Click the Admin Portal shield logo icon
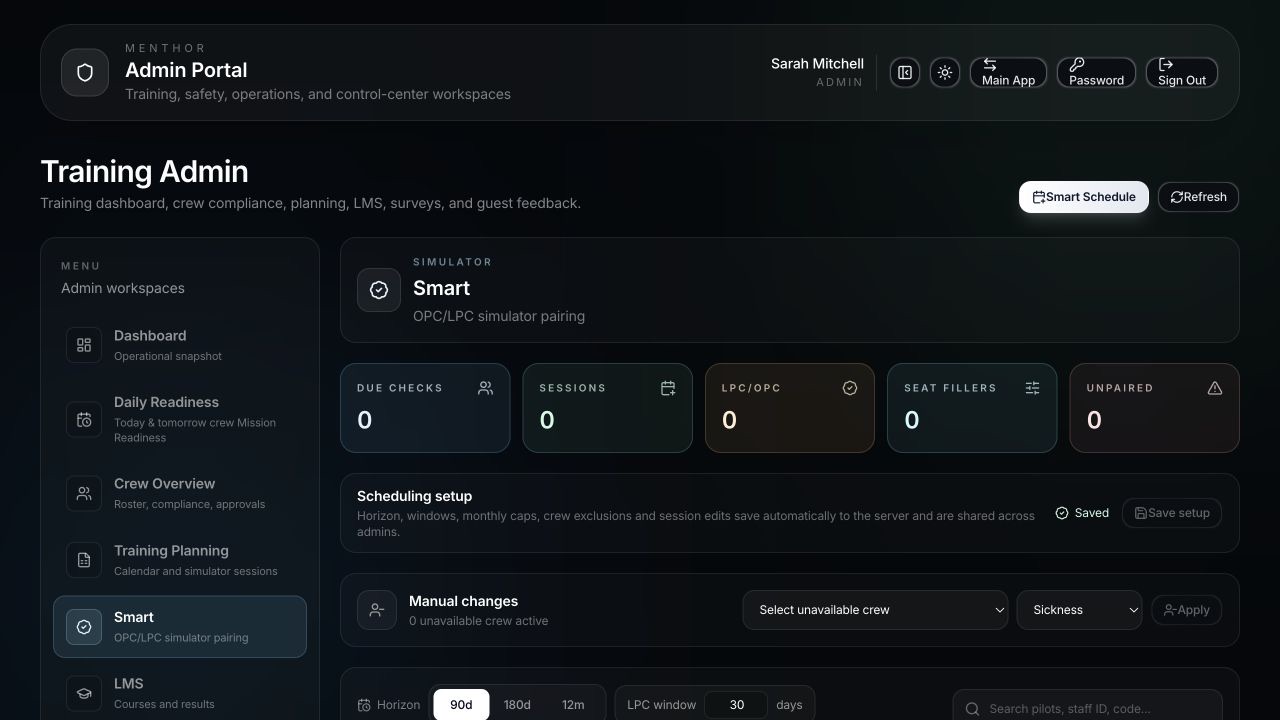The width and height of the screenshot is (1280, 720). coord(85,73)
